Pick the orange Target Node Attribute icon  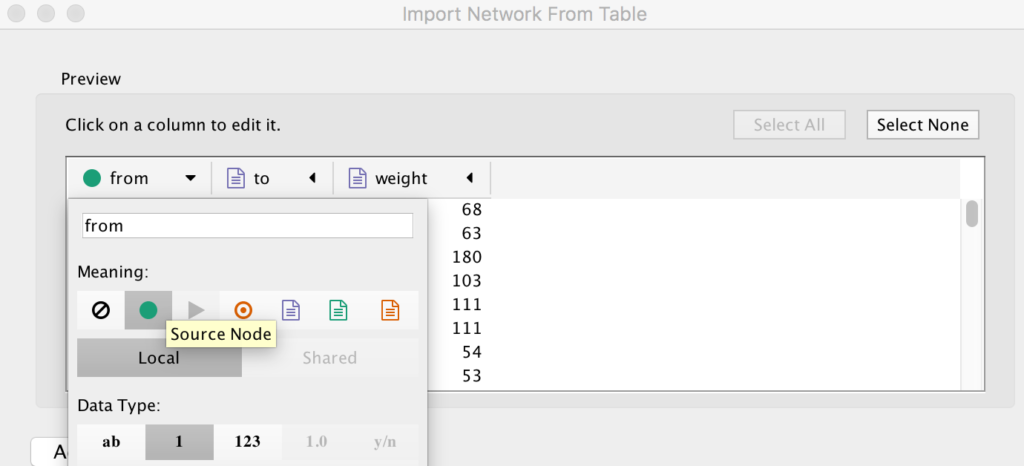(x=390, y=310)
